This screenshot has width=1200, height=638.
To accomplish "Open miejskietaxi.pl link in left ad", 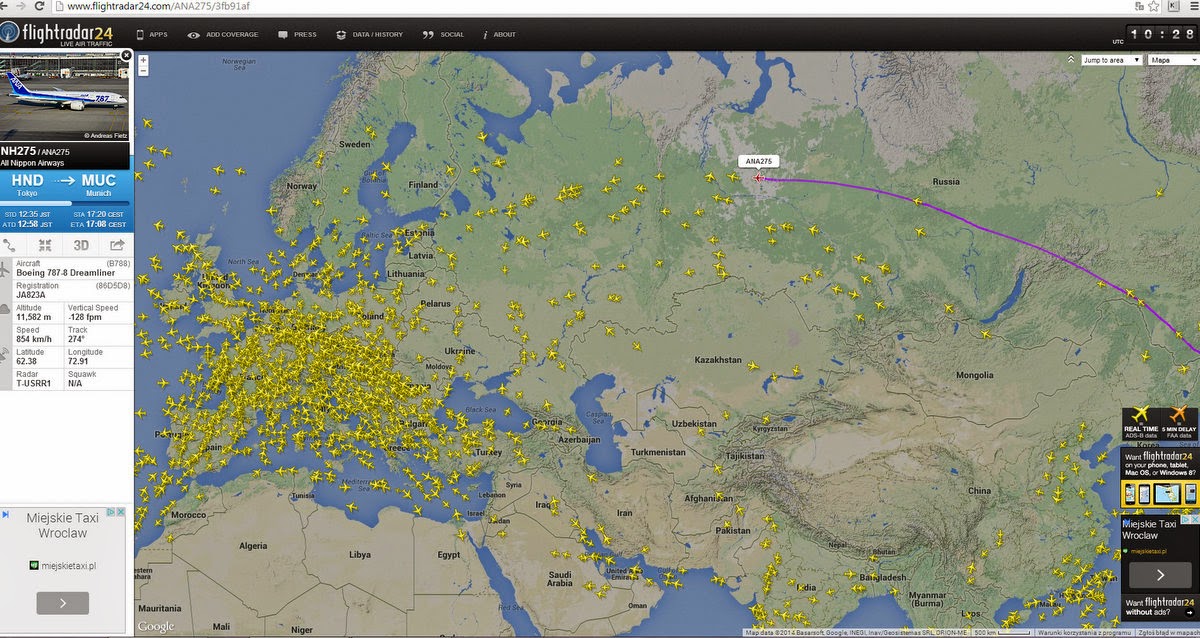I will click(x=69, y=565).
